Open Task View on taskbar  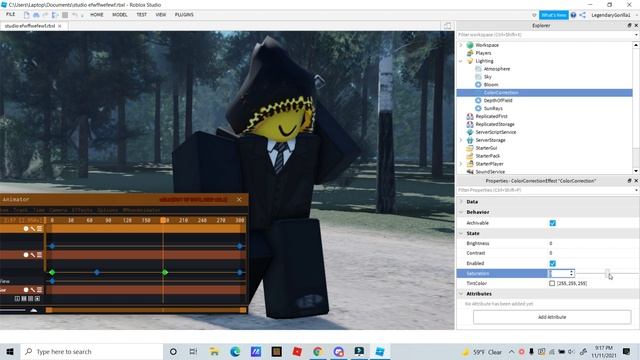(x=193, y=351)
